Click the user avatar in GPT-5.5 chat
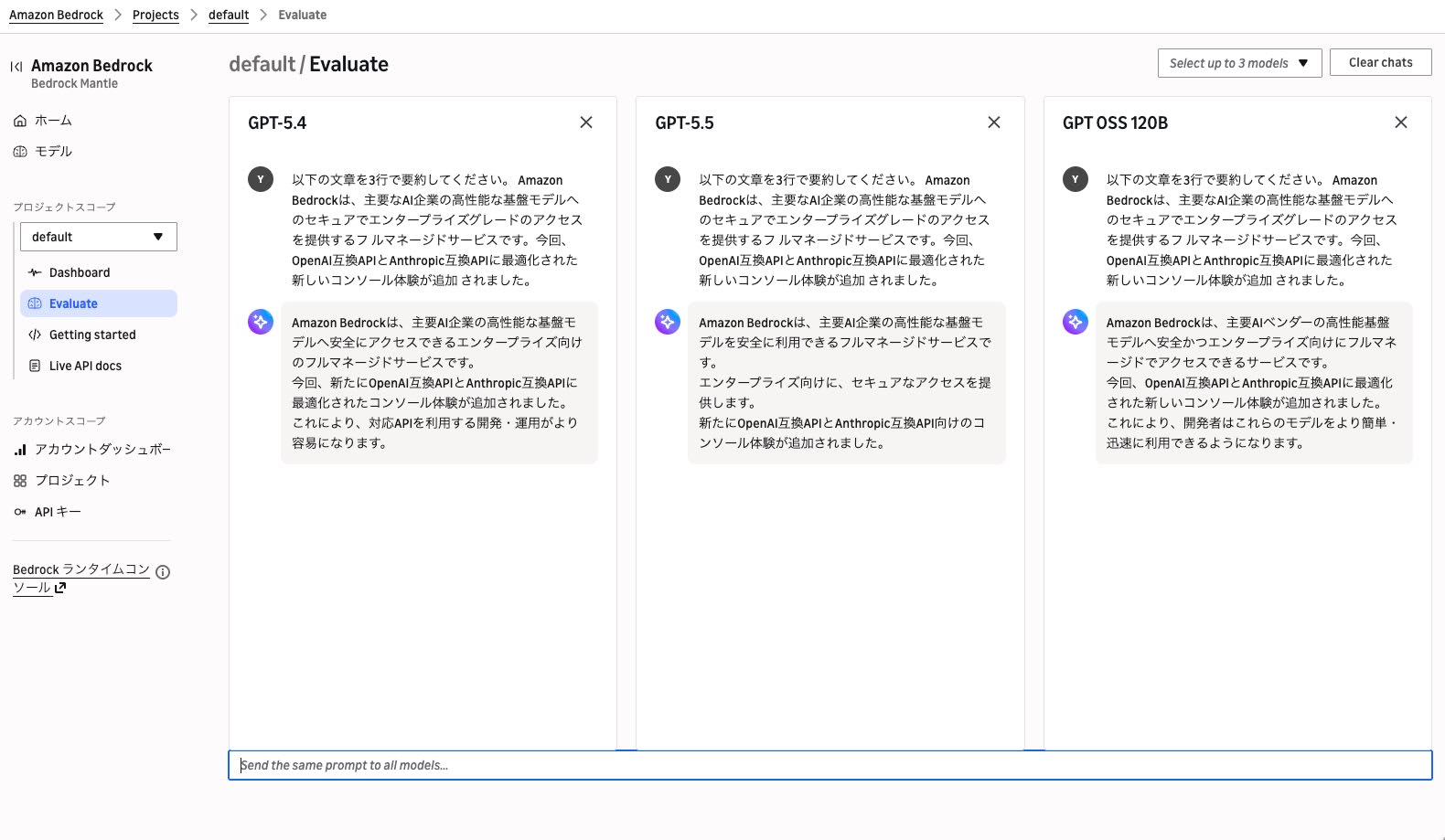 (668, 179)
